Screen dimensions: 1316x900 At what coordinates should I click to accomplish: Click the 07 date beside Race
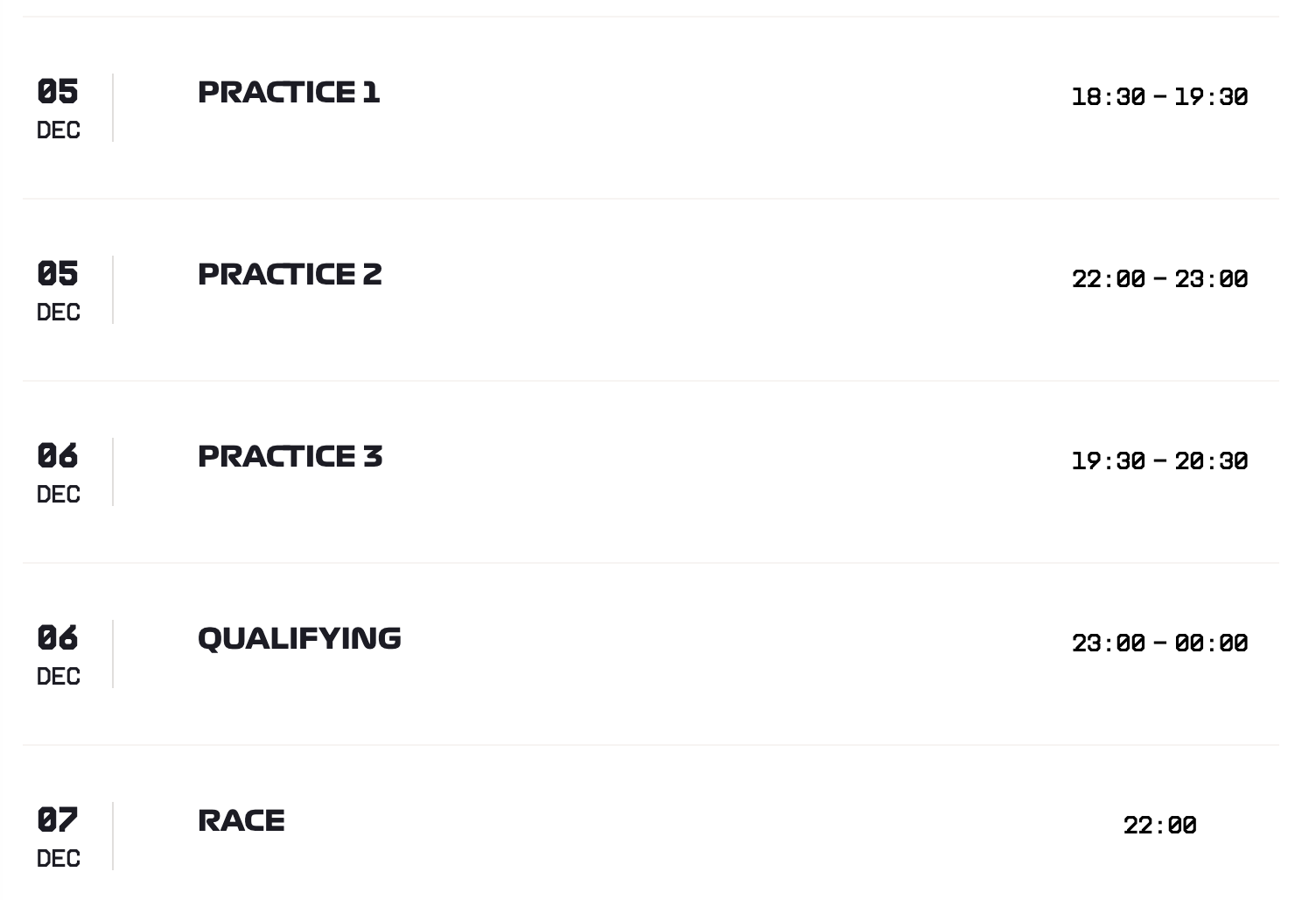[x=58, y=819]
